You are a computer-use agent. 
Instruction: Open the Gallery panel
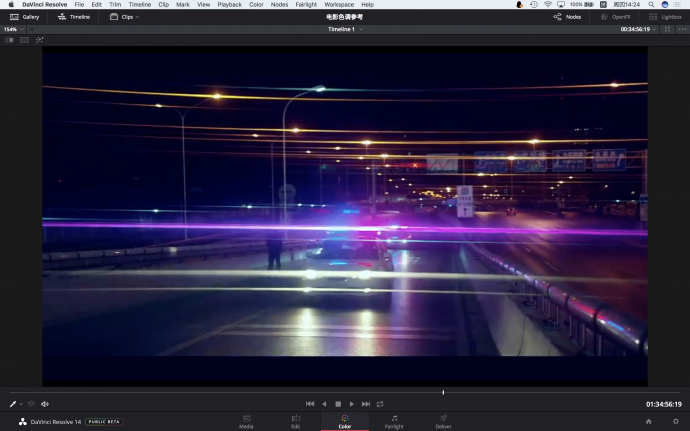pos(25,17)
